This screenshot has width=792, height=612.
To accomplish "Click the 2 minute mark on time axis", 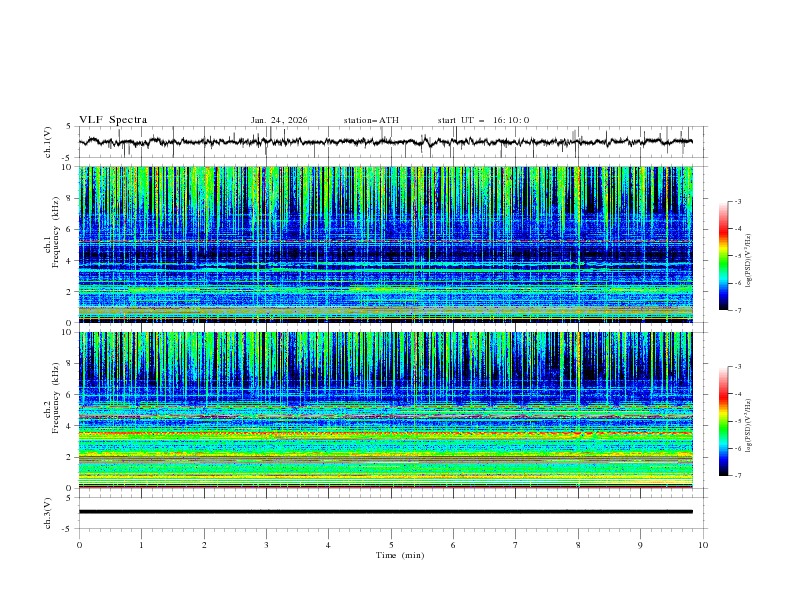I will pyautogui.click(x=204, y=544).
